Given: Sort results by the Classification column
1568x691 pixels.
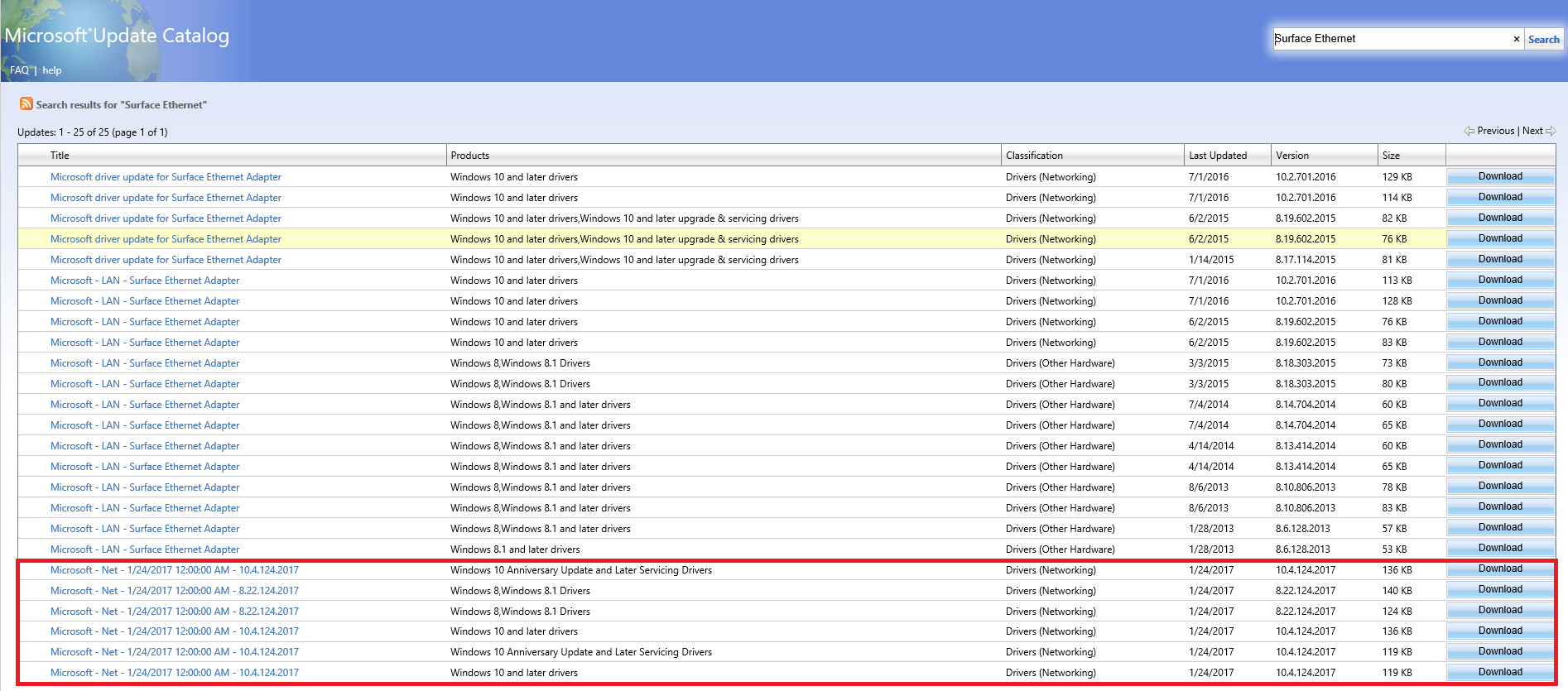Looking at the screenshot, I should coord(1034,156).
